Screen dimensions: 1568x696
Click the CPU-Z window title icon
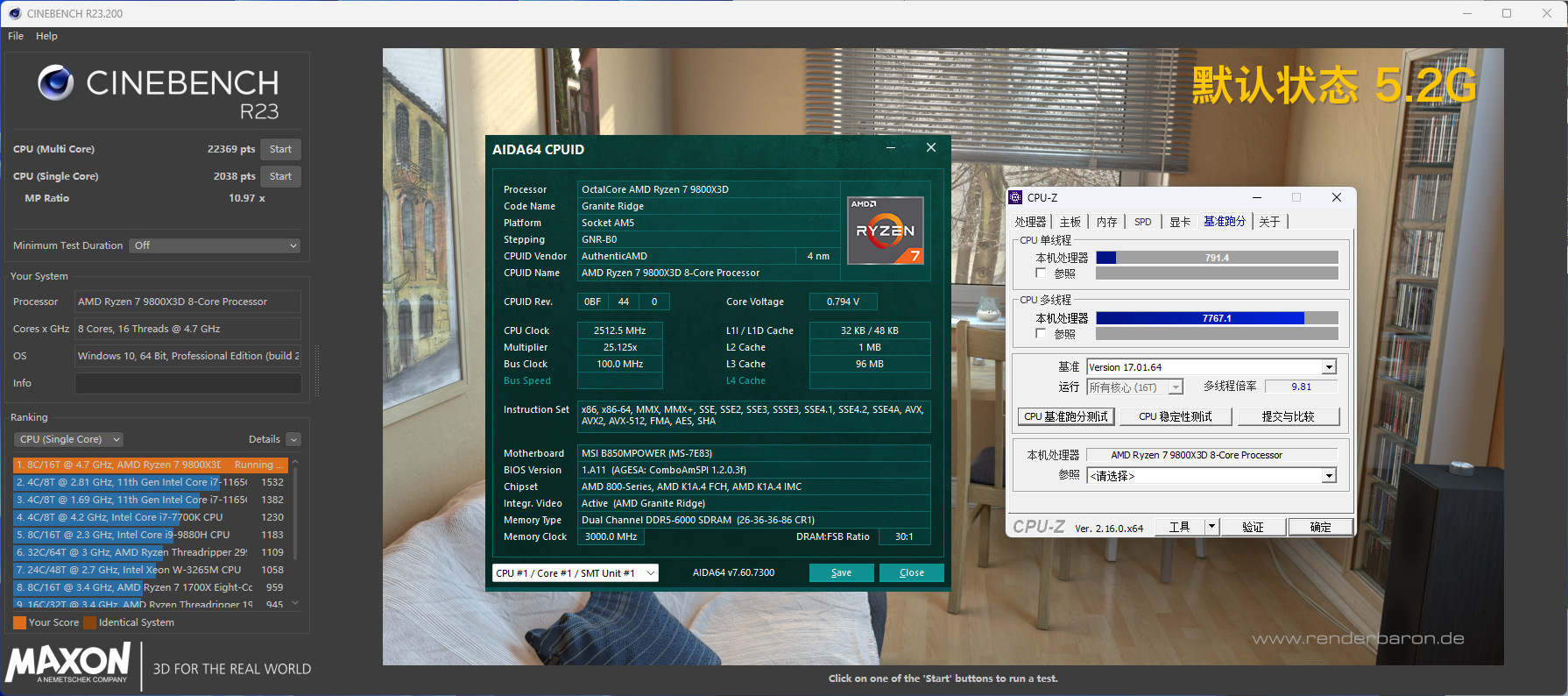pyautogui.click(x=1015, y=197)
